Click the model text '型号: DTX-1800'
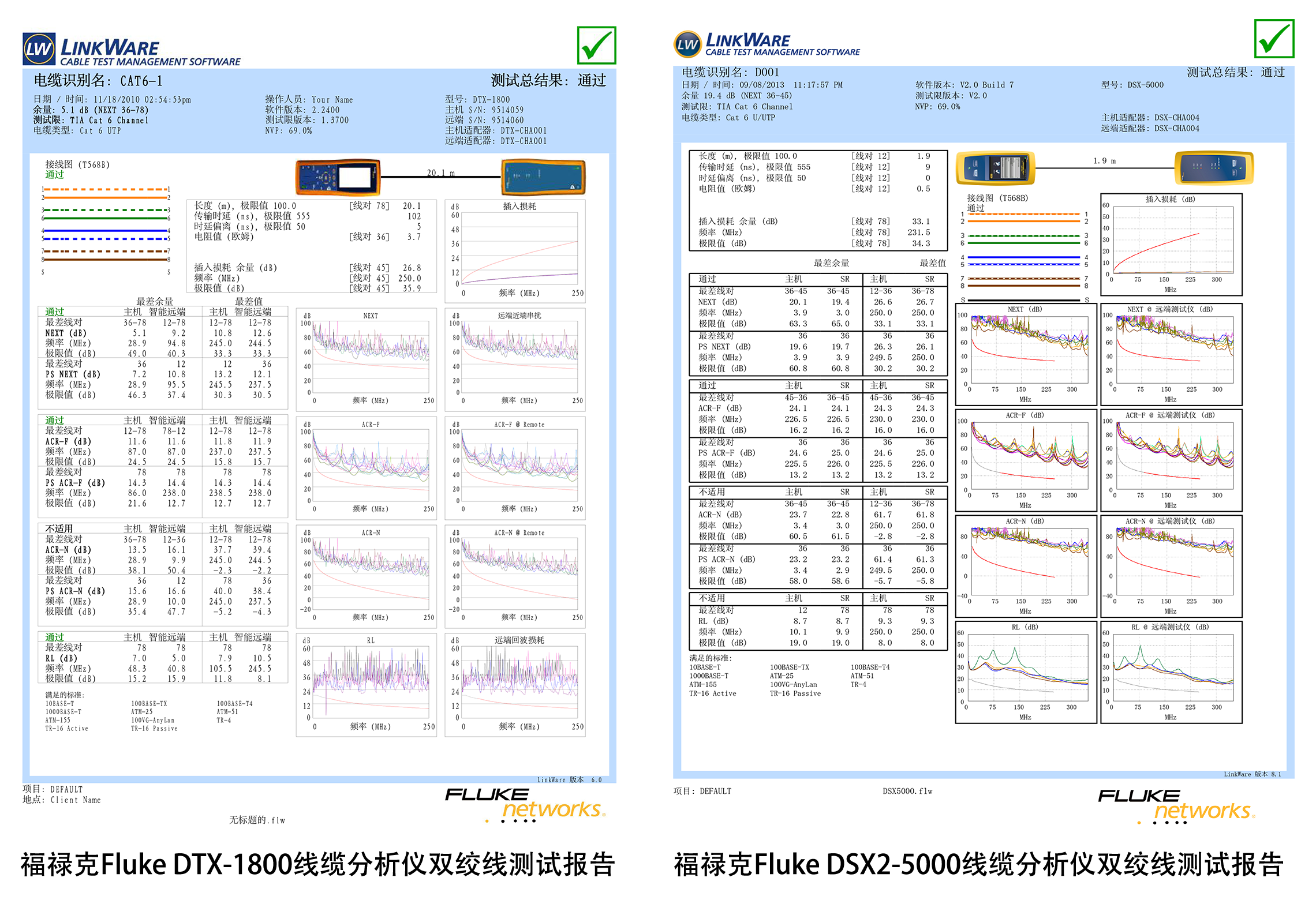Viewport: 1316px width, 900px height. 477,100
